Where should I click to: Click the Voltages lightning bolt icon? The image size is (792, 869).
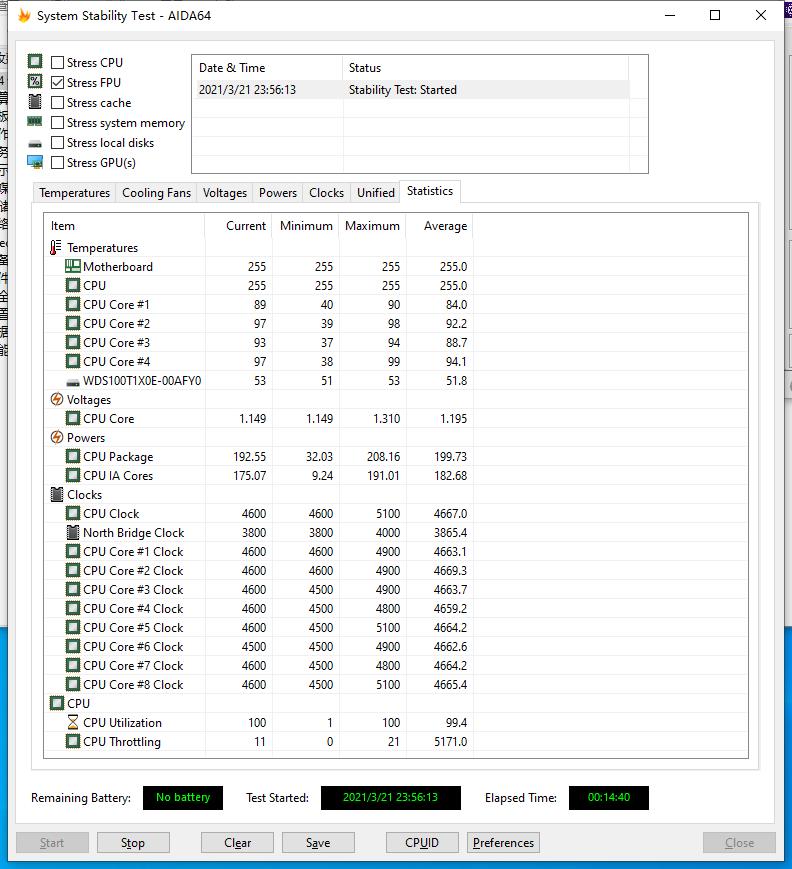pos(57,399)
